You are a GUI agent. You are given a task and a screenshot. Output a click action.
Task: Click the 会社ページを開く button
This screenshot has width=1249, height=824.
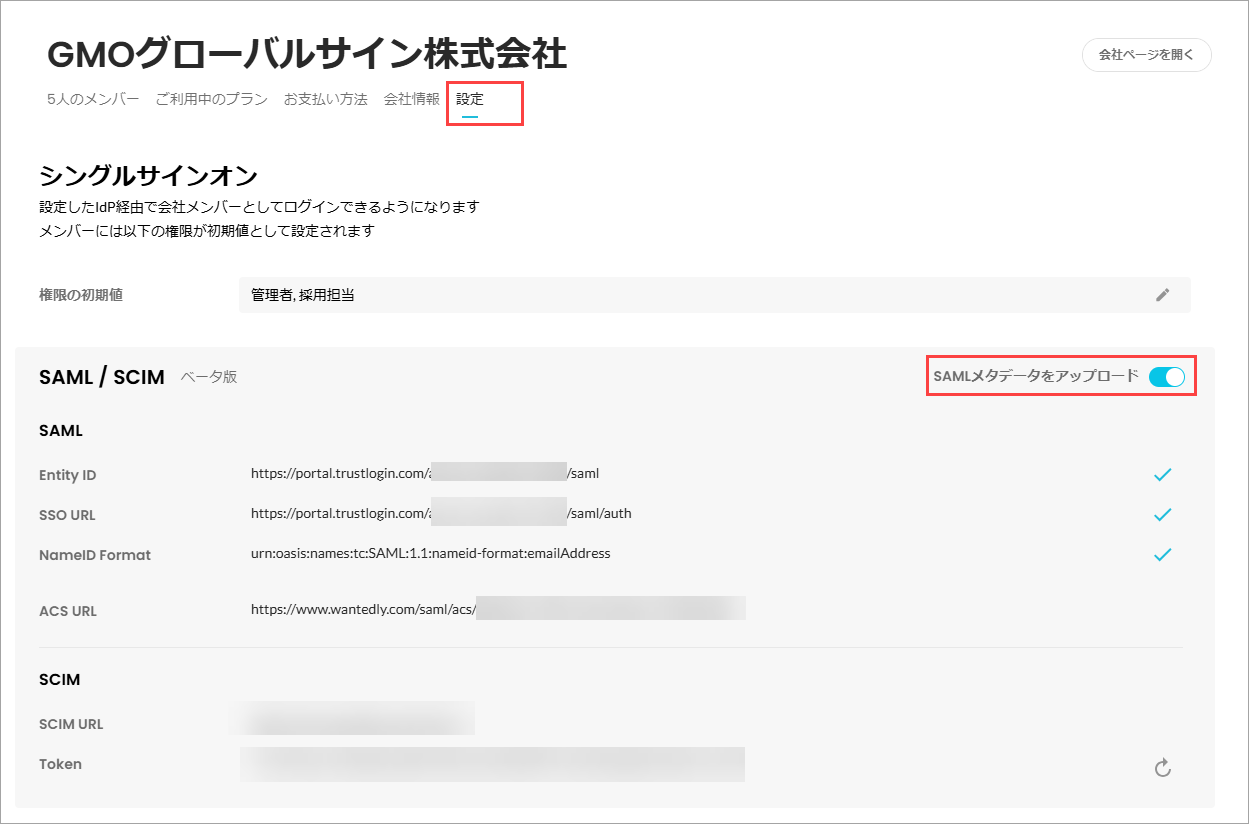1146,55
